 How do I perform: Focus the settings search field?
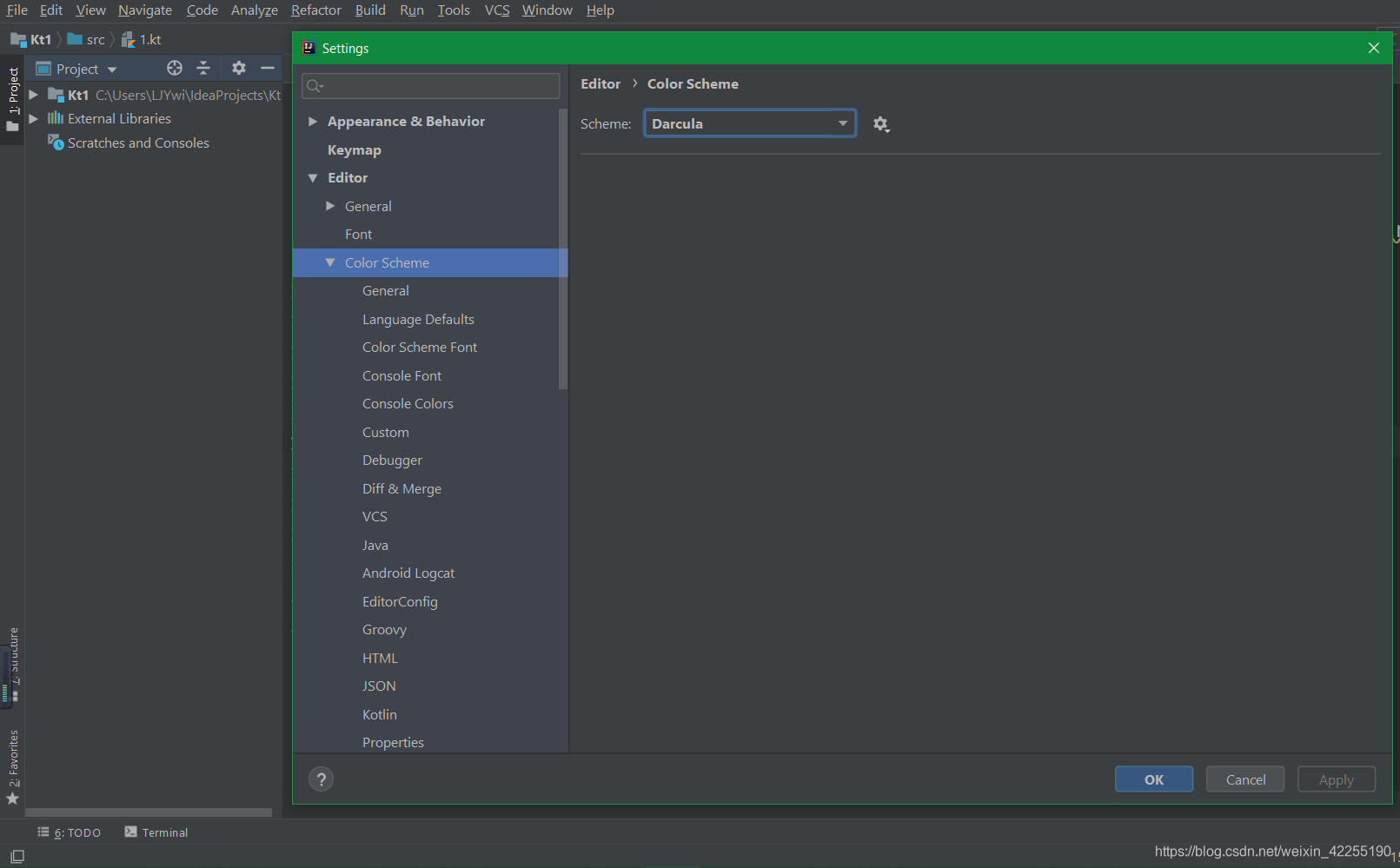tap(431, 86)
